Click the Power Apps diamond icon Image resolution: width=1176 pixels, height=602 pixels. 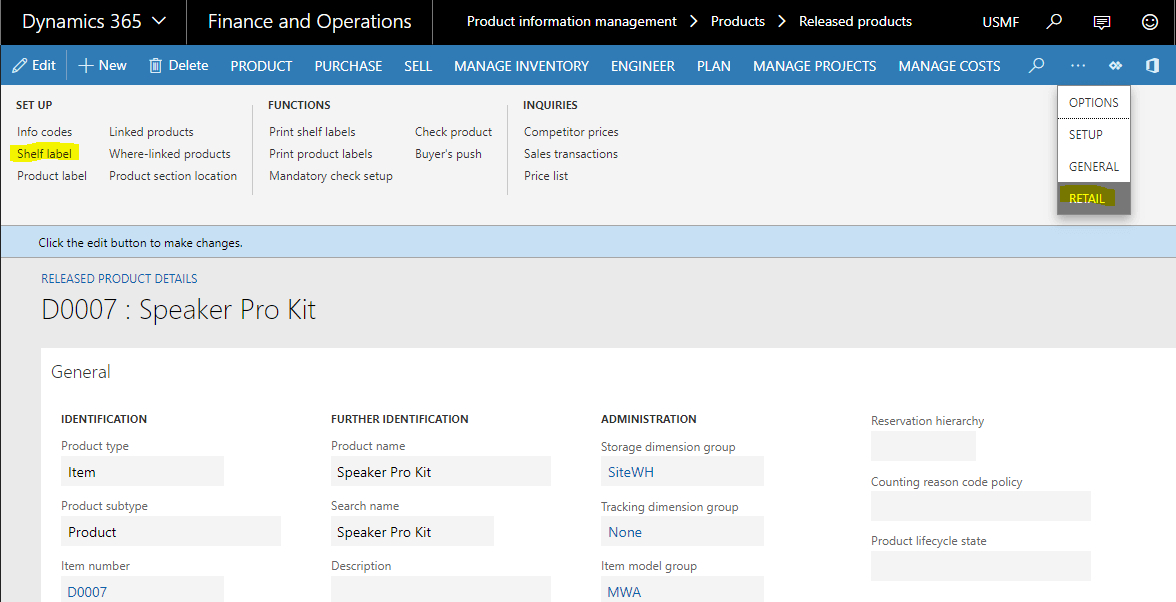[1115, 65]
